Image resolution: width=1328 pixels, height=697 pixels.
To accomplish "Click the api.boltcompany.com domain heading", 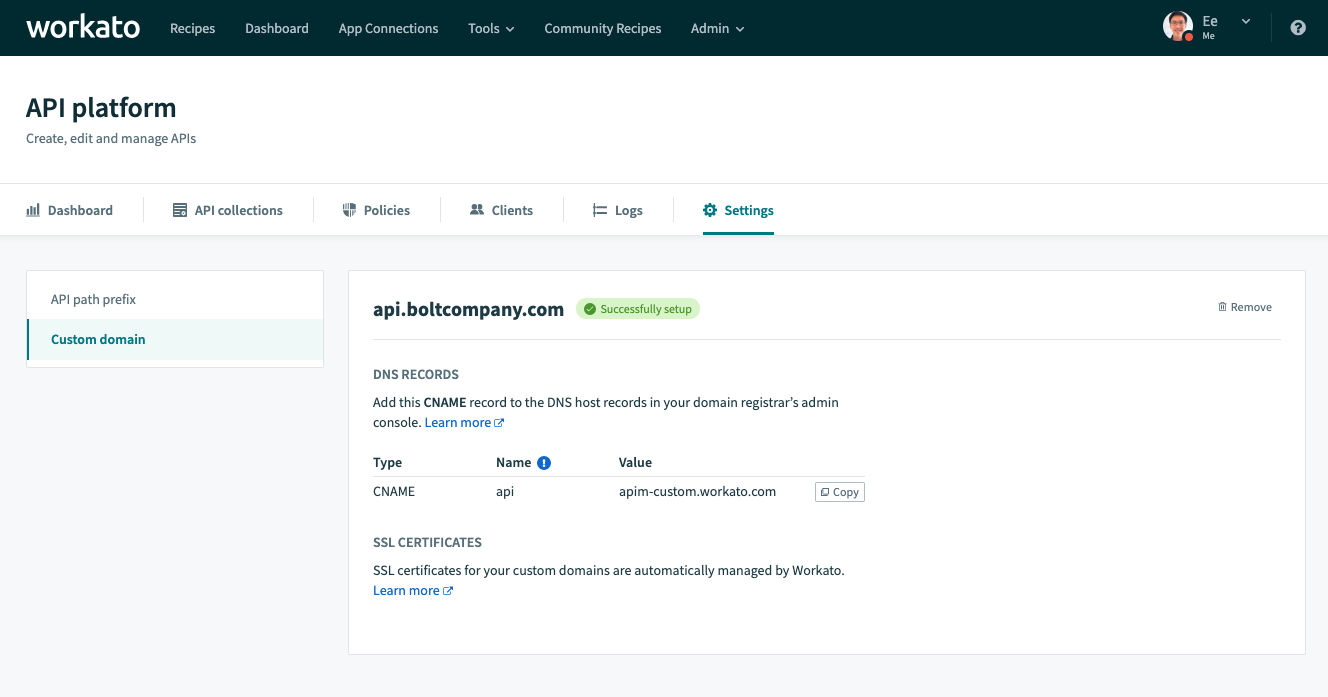I will click(x=468, y=309).
